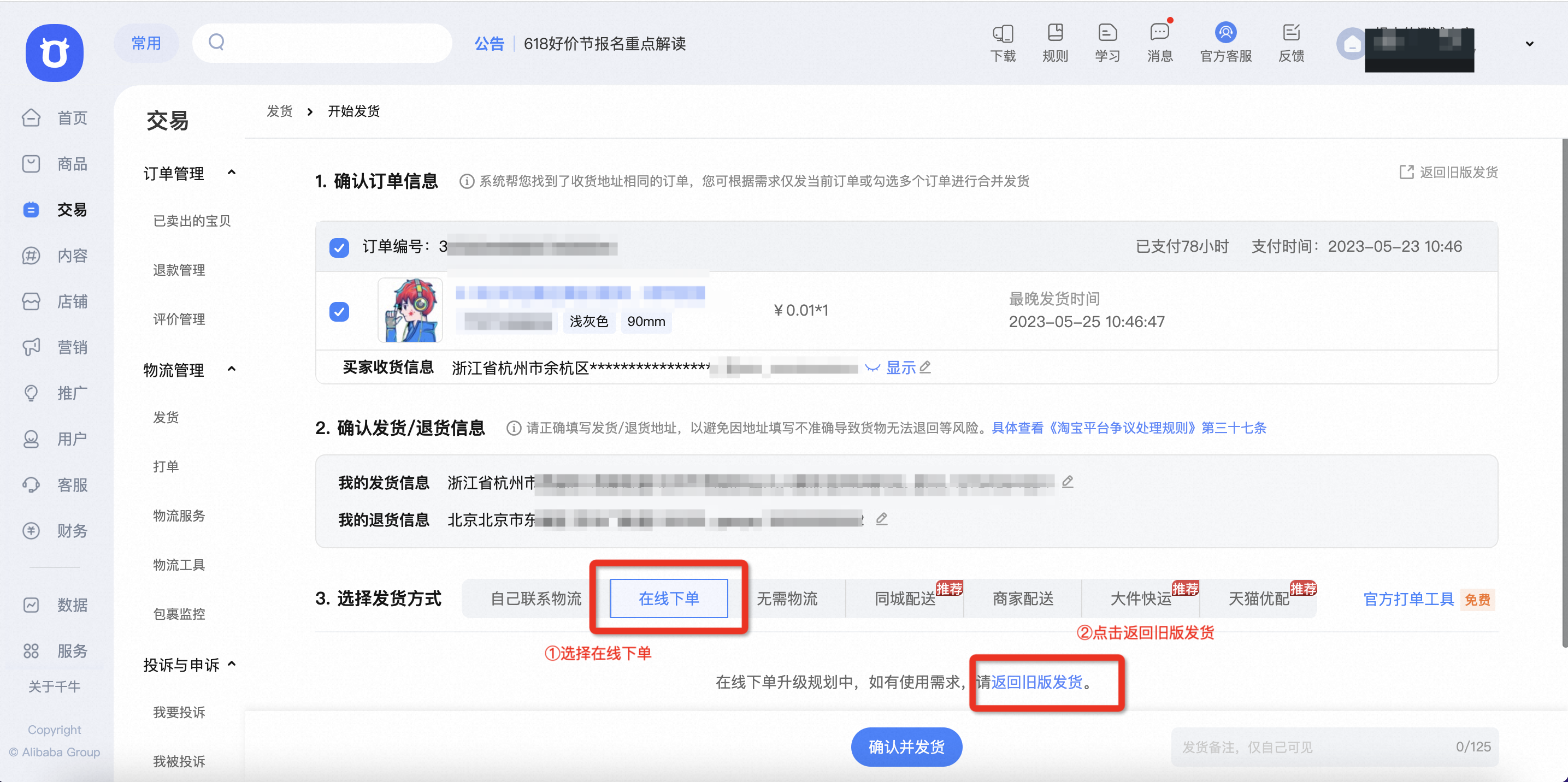Image resolution: width=1568 pixels, height=782 pixels.
Task: Open 淘宝平台争议处理规则 link
Action: click(1129, 428)
